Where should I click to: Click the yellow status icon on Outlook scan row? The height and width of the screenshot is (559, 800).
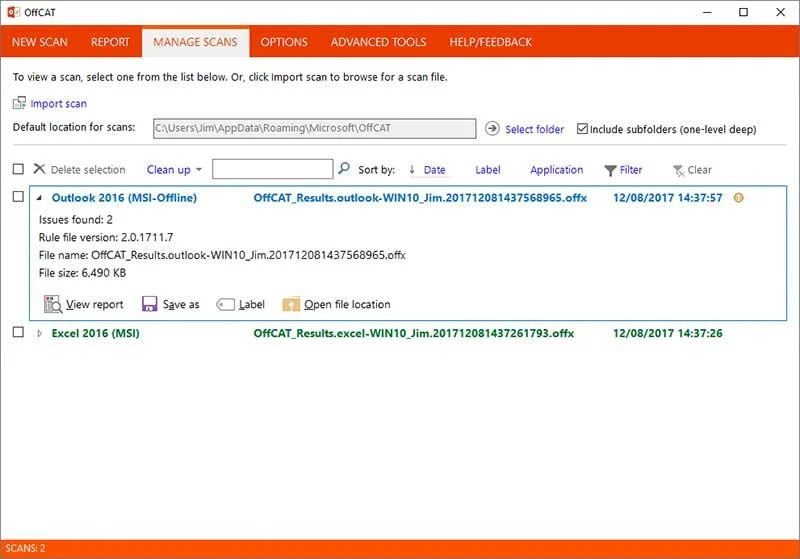[738, 197]
